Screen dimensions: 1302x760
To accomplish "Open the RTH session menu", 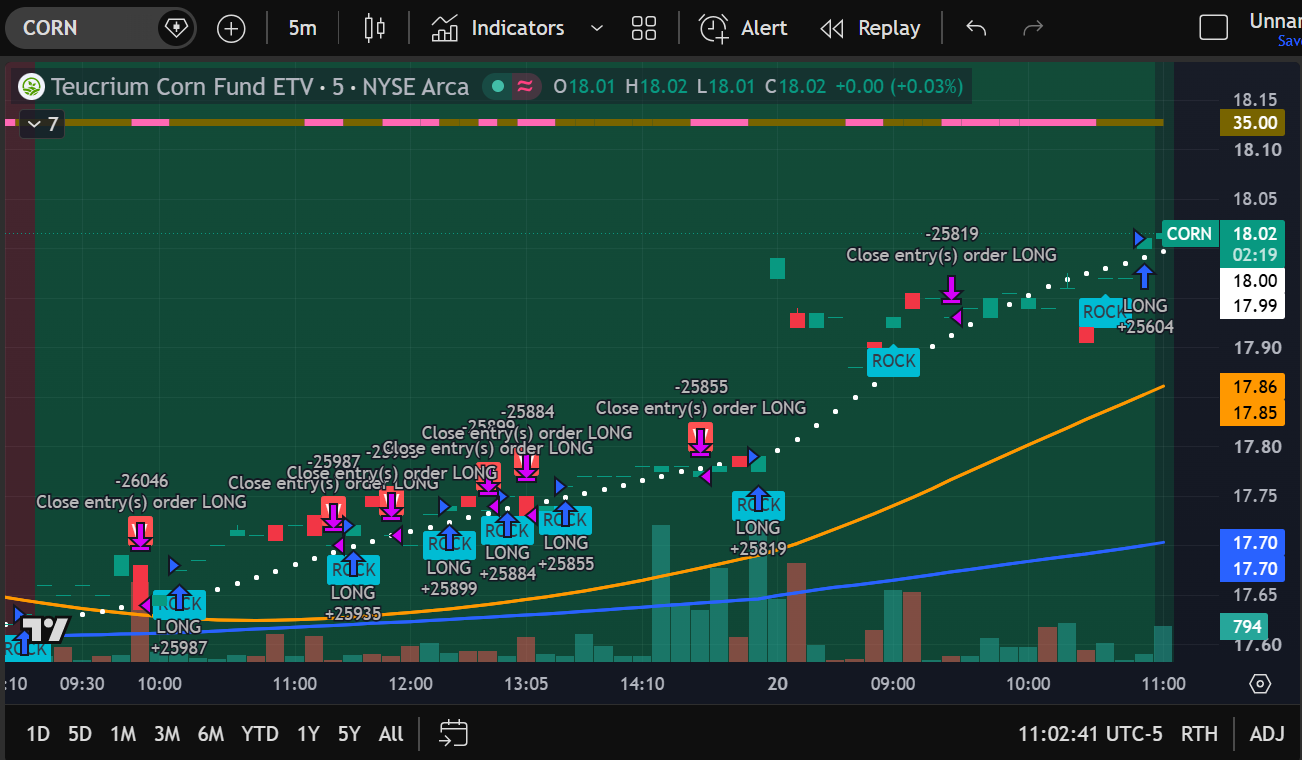I will click(1199, 734).
